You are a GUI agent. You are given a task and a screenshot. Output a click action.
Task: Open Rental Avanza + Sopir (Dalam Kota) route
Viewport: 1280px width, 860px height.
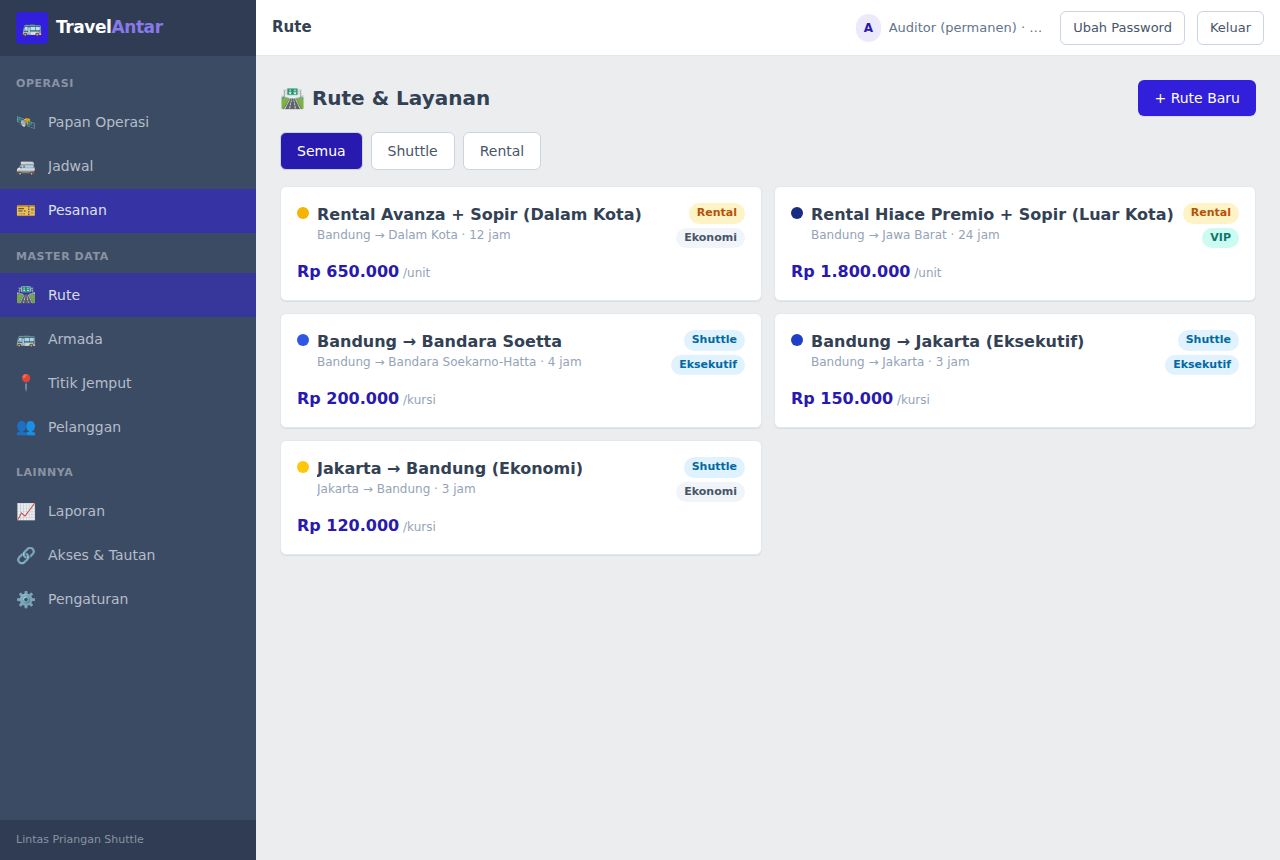479,214
